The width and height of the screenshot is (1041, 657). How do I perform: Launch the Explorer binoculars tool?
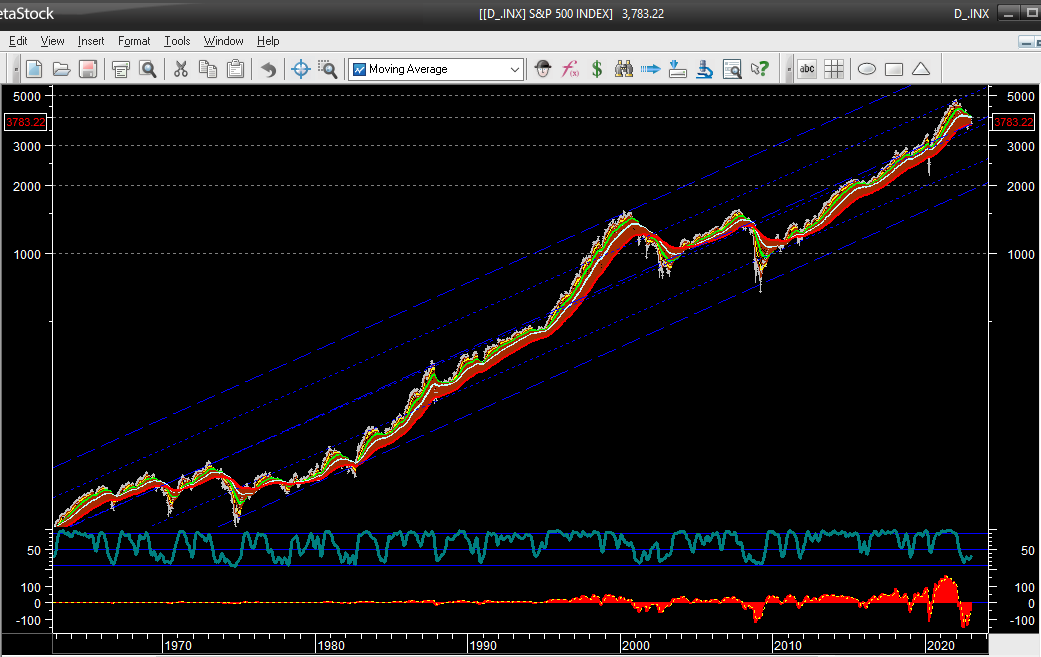point(624,69)
